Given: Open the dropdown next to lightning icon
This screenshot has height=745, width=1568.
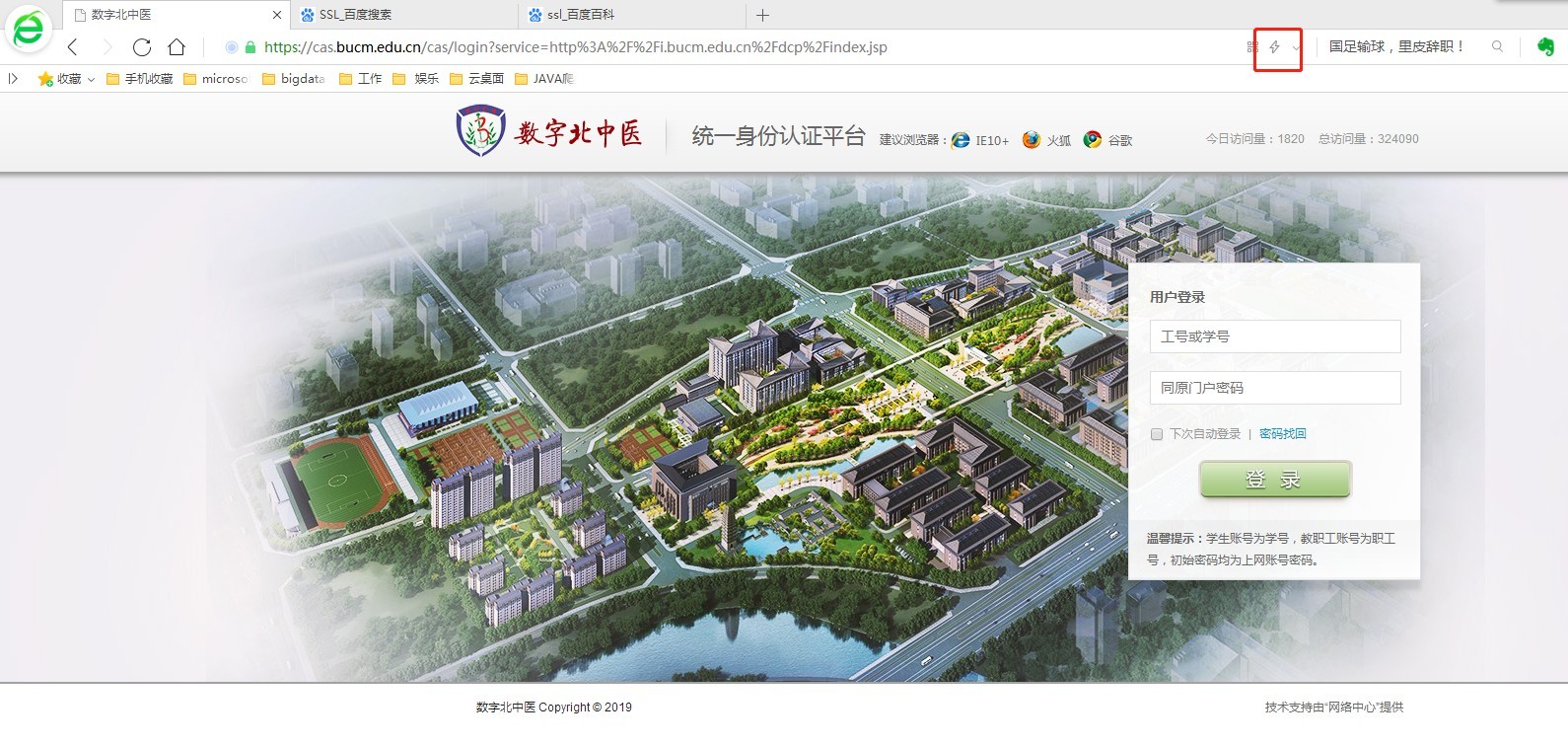Looking at the screenshot, I should coord(1295,47).
